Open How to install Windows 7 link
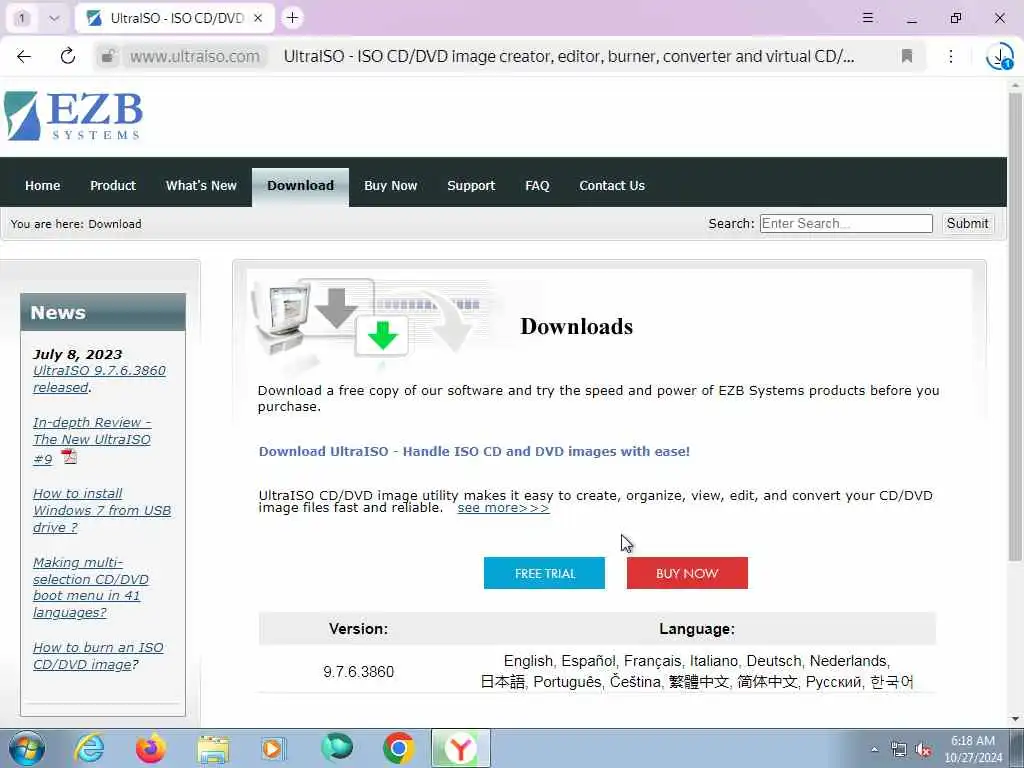Screen dimensions: 1024x768 102,510
